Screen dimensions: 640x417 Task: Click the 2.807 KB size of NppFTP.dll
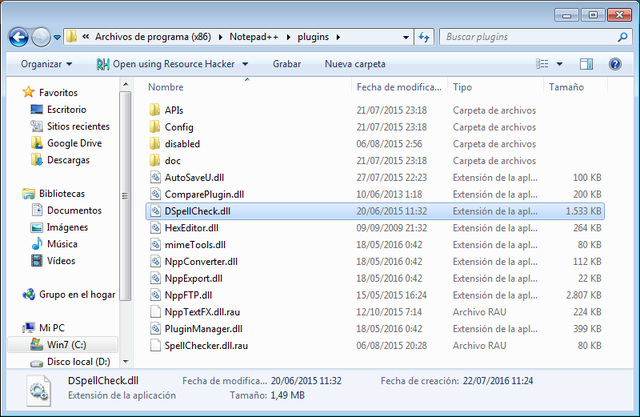(x=583, y=295)
